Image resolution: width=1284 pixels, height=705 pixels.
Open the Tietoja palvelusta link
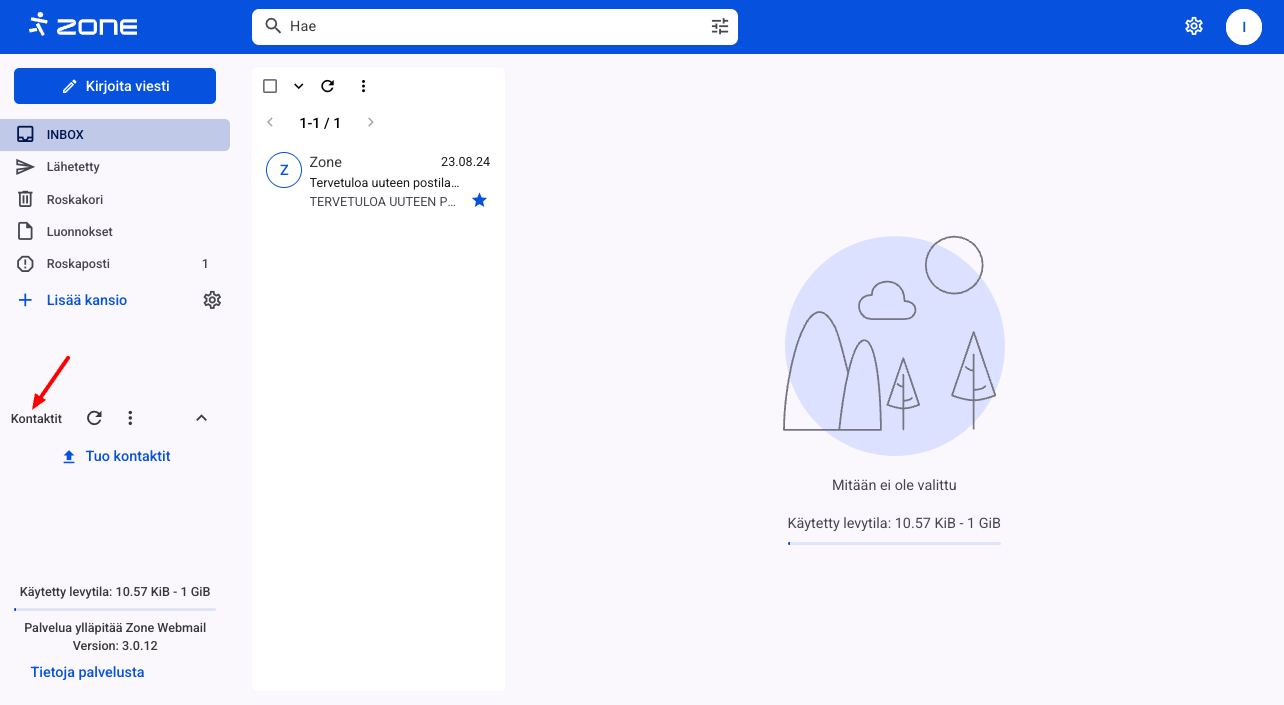tap(87, 672)
